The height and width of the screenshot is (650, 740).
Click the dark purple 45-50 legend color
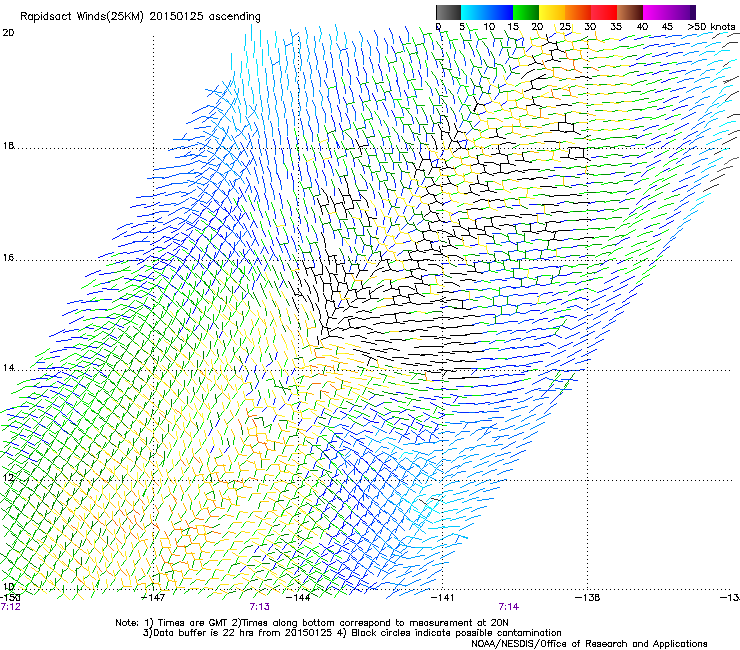tap(682, 12)
